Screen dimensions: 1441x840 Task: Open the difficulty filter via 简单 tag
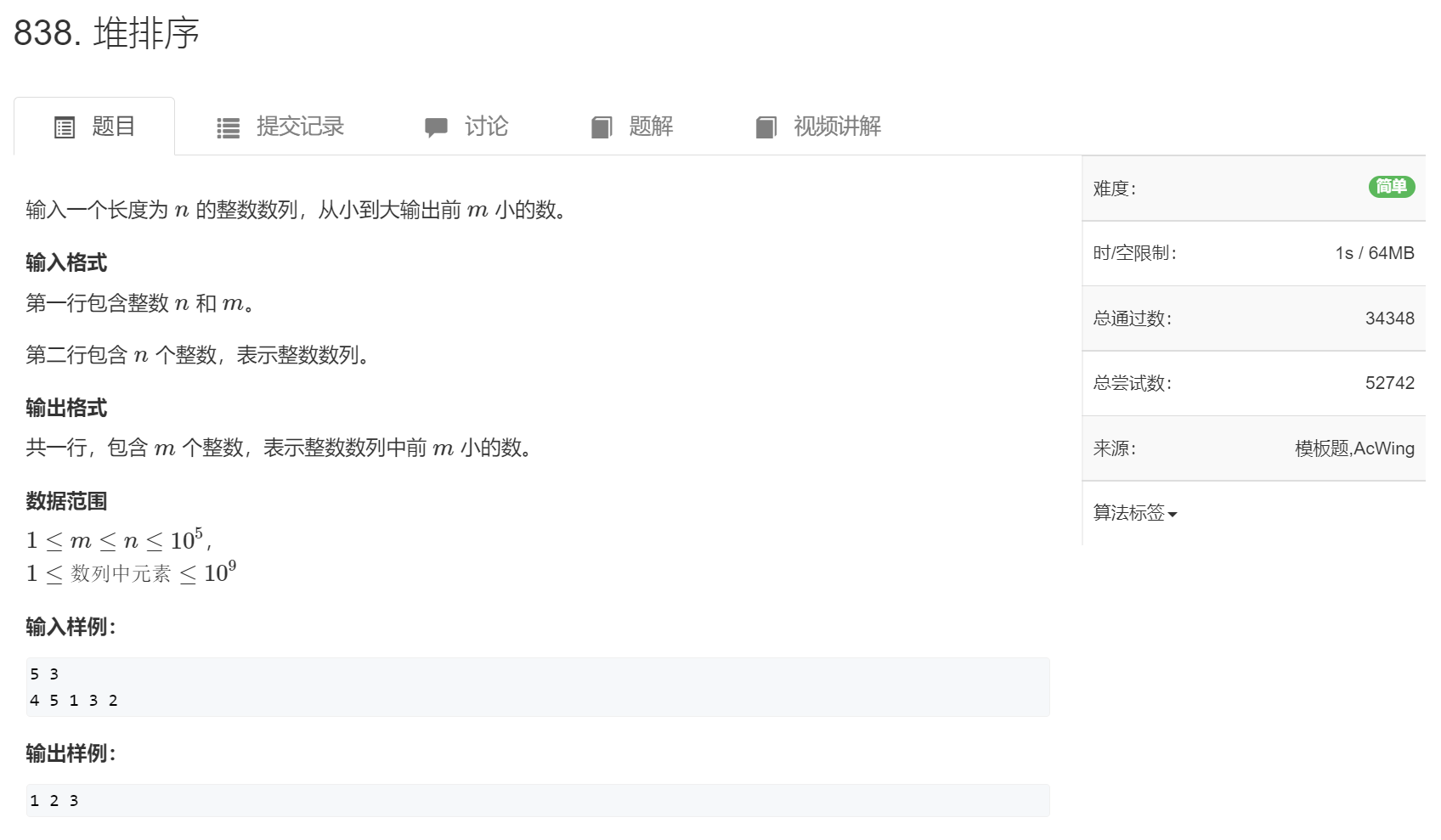[x=1392, y=188]
